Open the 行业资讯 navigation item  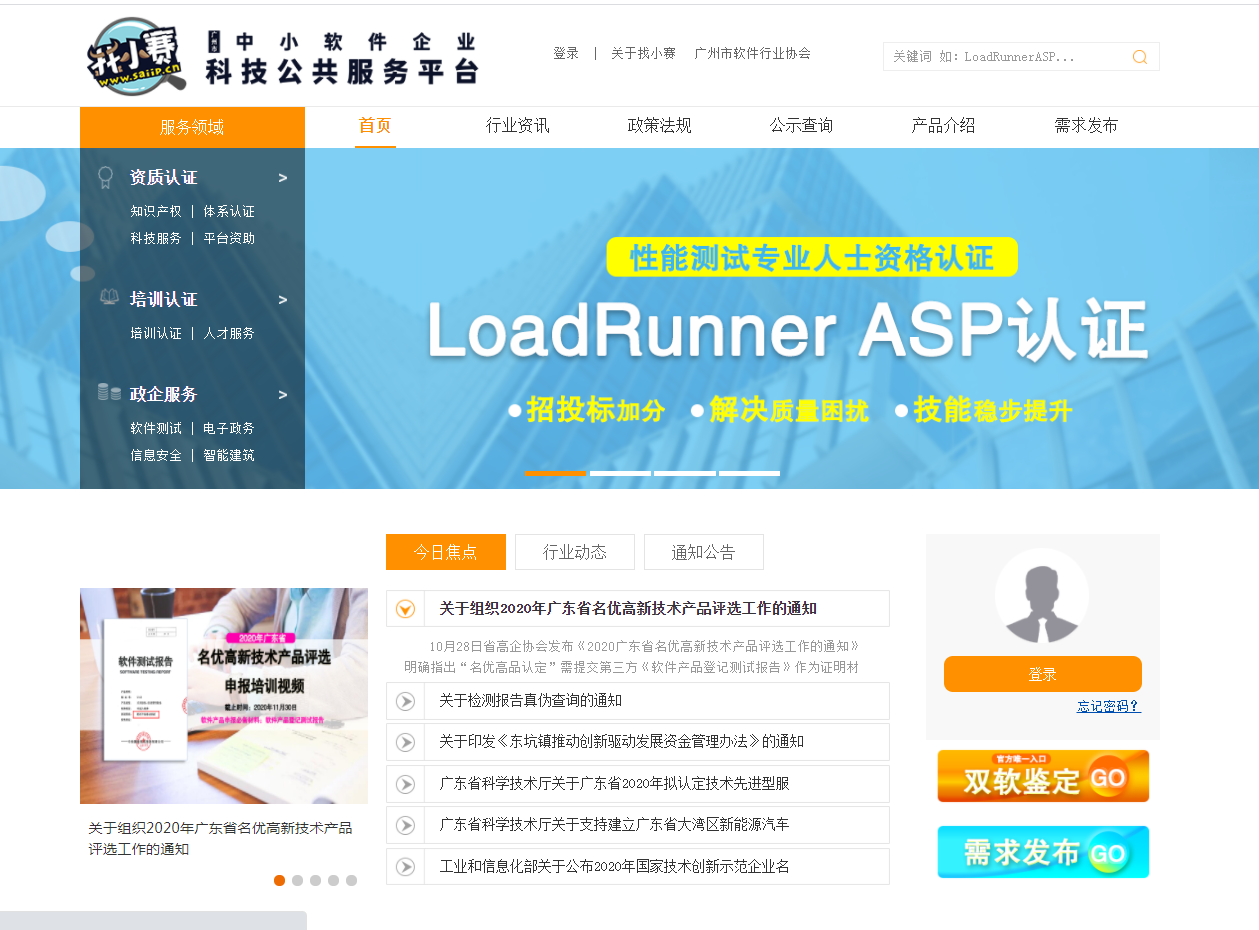coord(518,126)
